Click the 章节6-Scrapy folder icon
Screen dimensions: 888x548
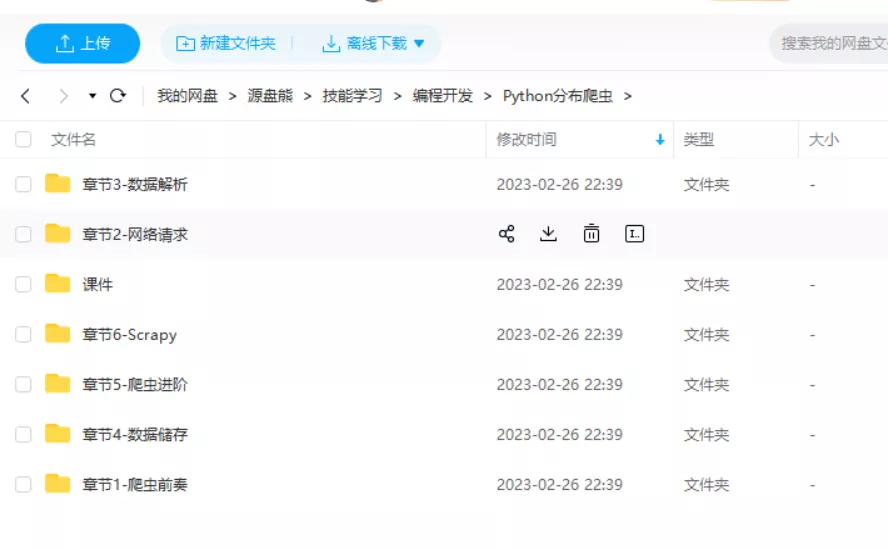pos(58,334)
